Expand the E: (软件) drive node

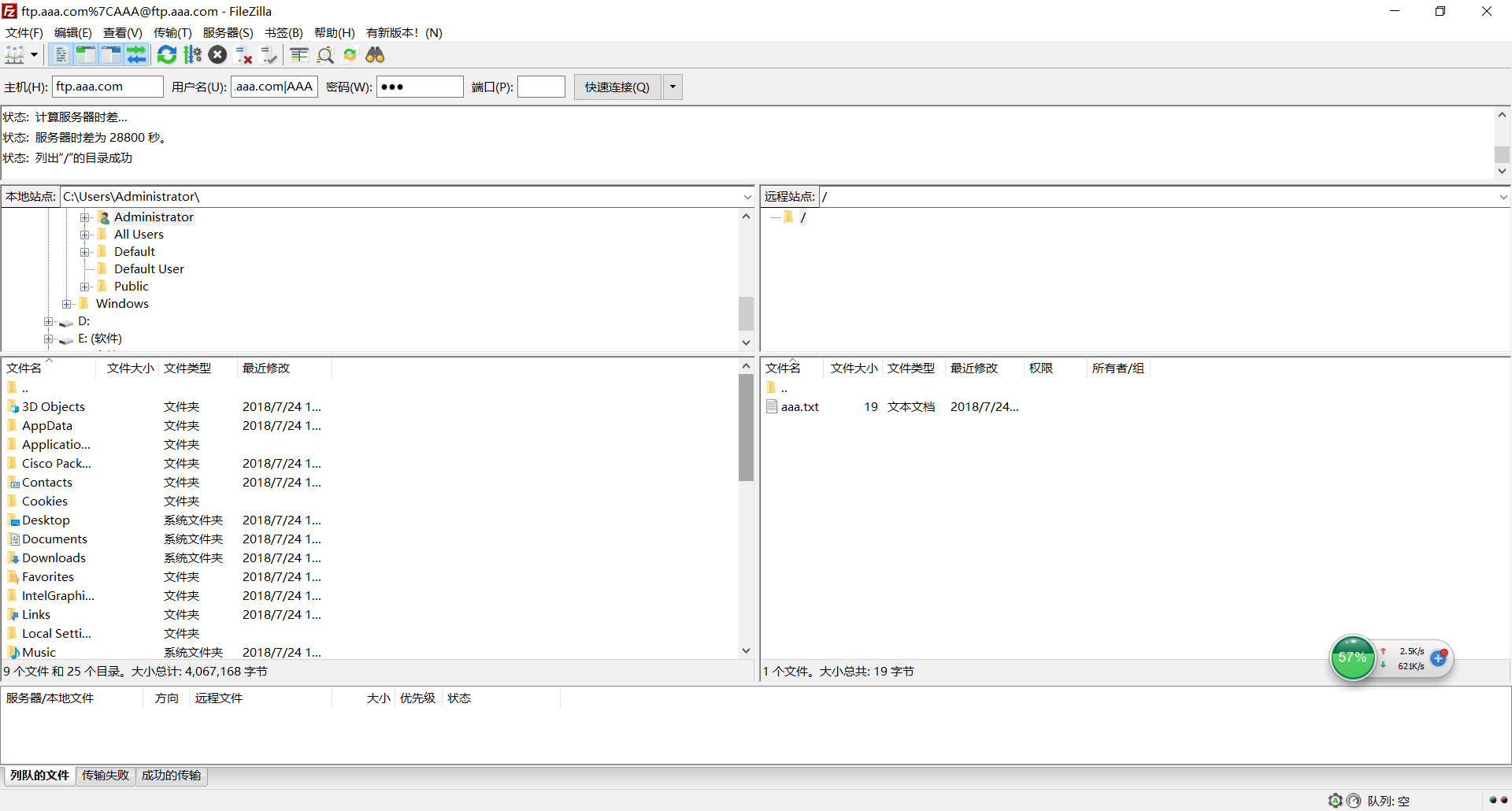(49, 339)
